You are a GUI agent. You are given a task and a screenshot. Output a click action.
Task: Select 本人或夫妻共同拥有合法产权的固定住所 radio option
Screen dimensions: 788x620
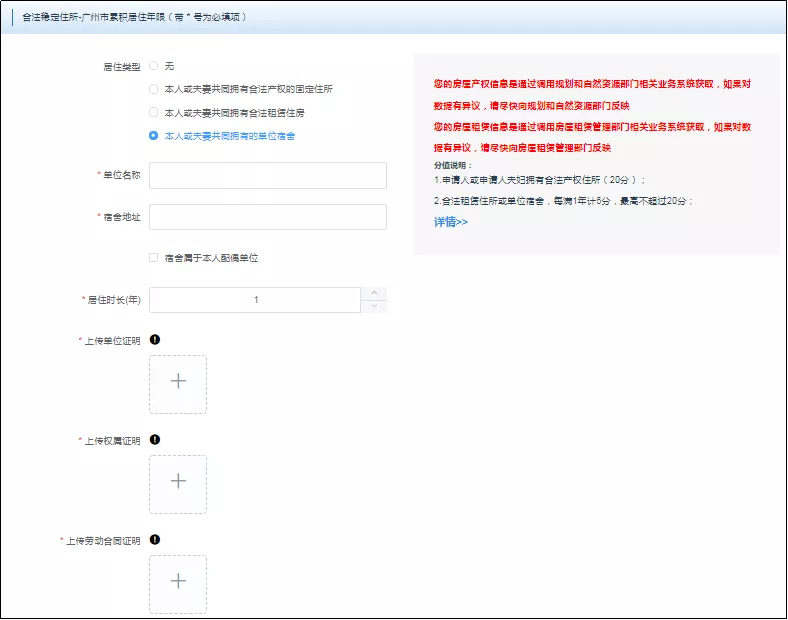154,89
